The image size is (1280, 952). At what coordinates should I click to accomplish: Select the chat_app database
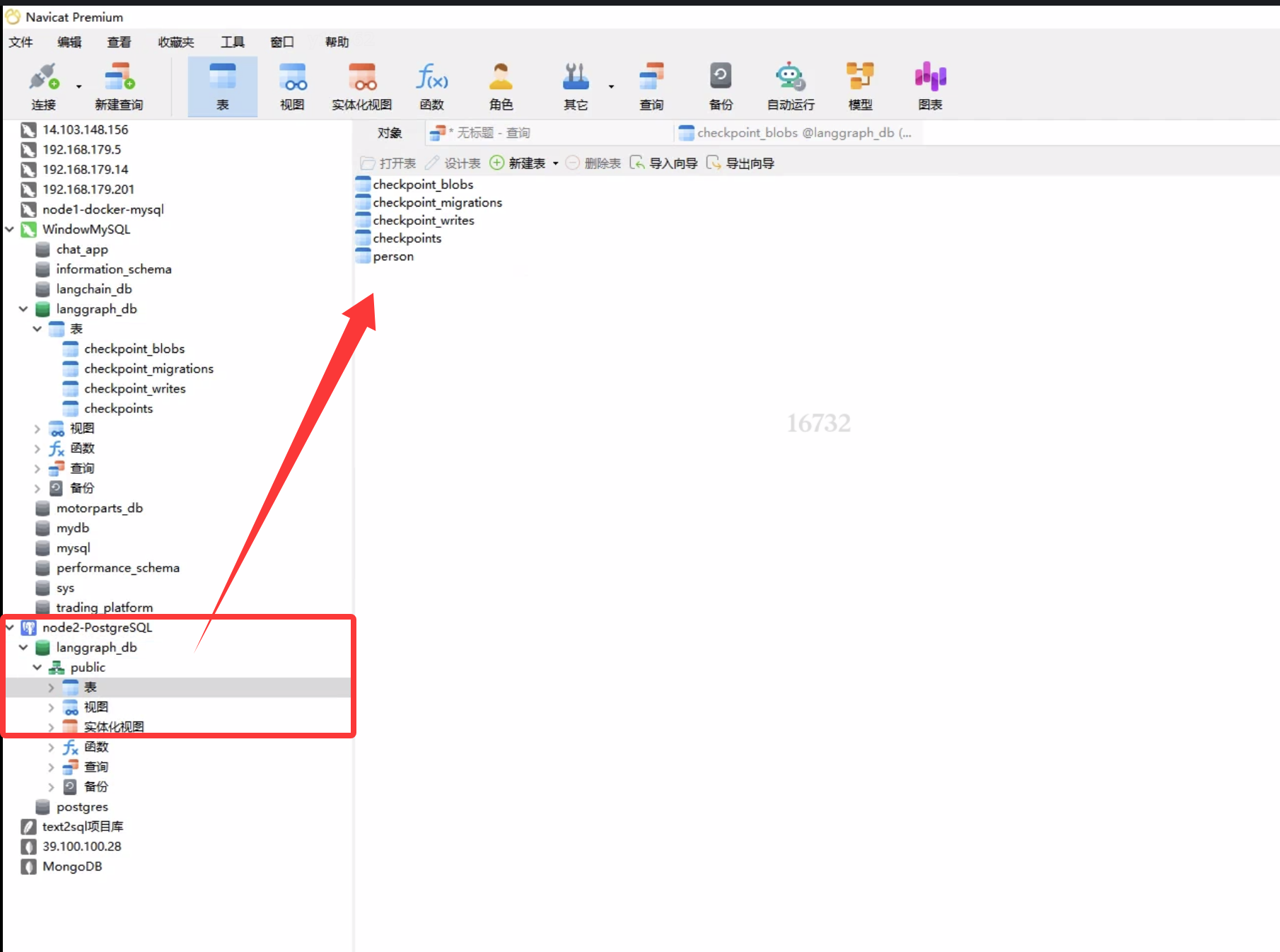(x=82, y=249)
